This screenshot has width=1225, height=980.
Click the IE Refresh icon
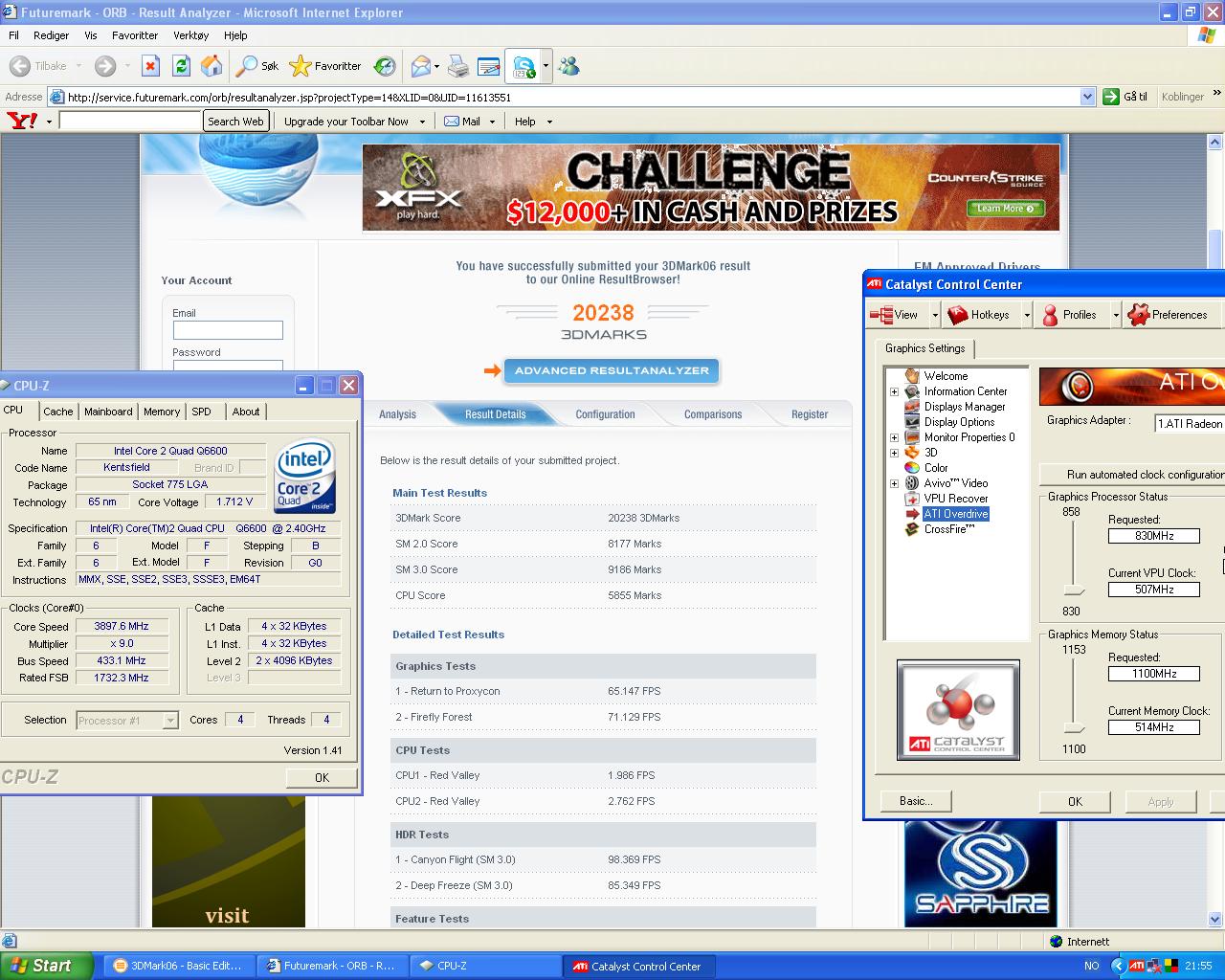[181, 66]
